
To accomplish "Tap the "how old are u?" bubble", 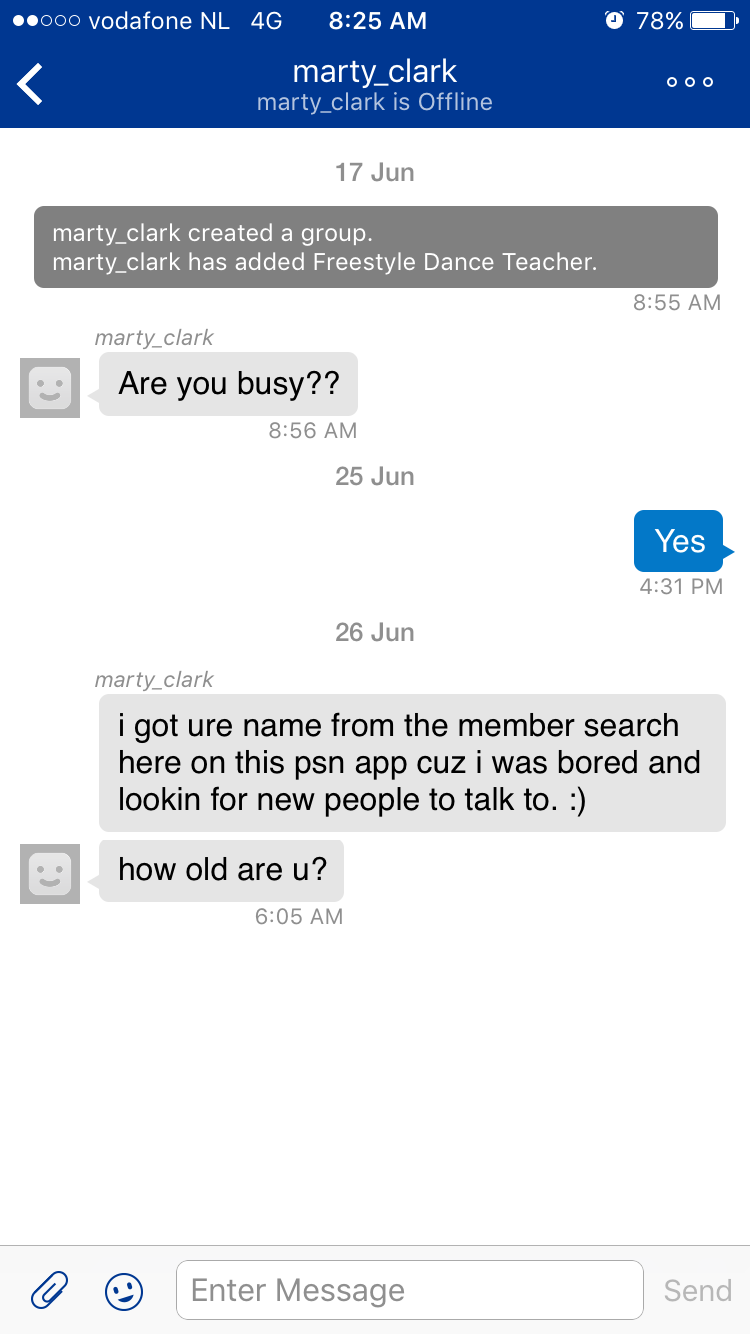I will (222, 870).
